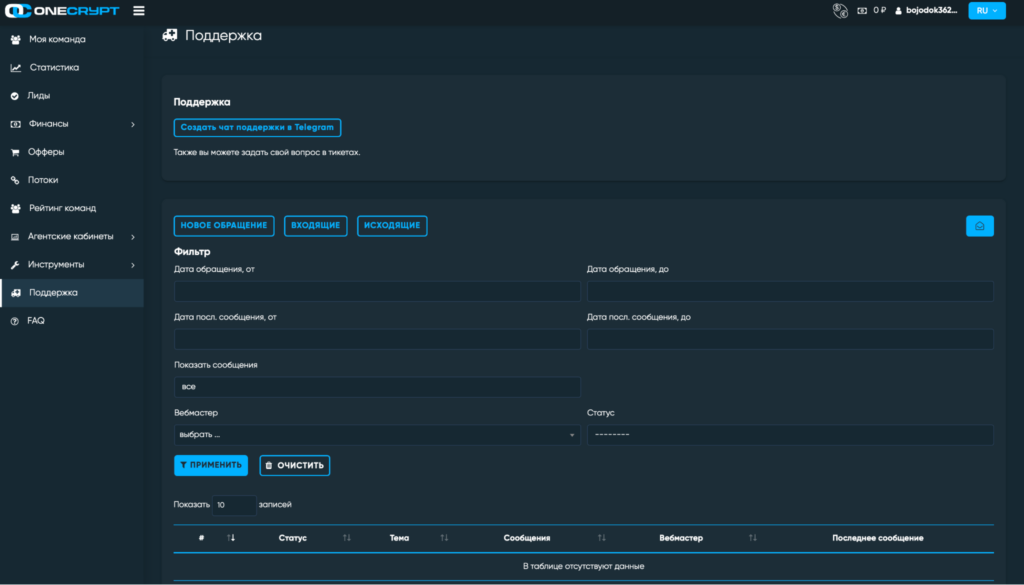
Task: Click the Инструменты wrench icon
Action: pos(15,265)
